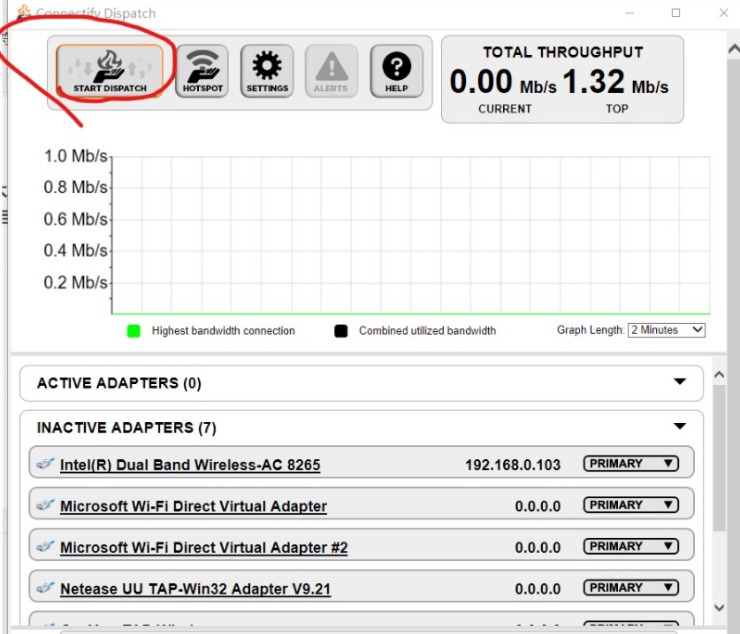Open Microsoft Wi-Fi Direct Virtual Adapter #2 link
The height and width of the screenshot is (634, 740).
tap(204, 548)
